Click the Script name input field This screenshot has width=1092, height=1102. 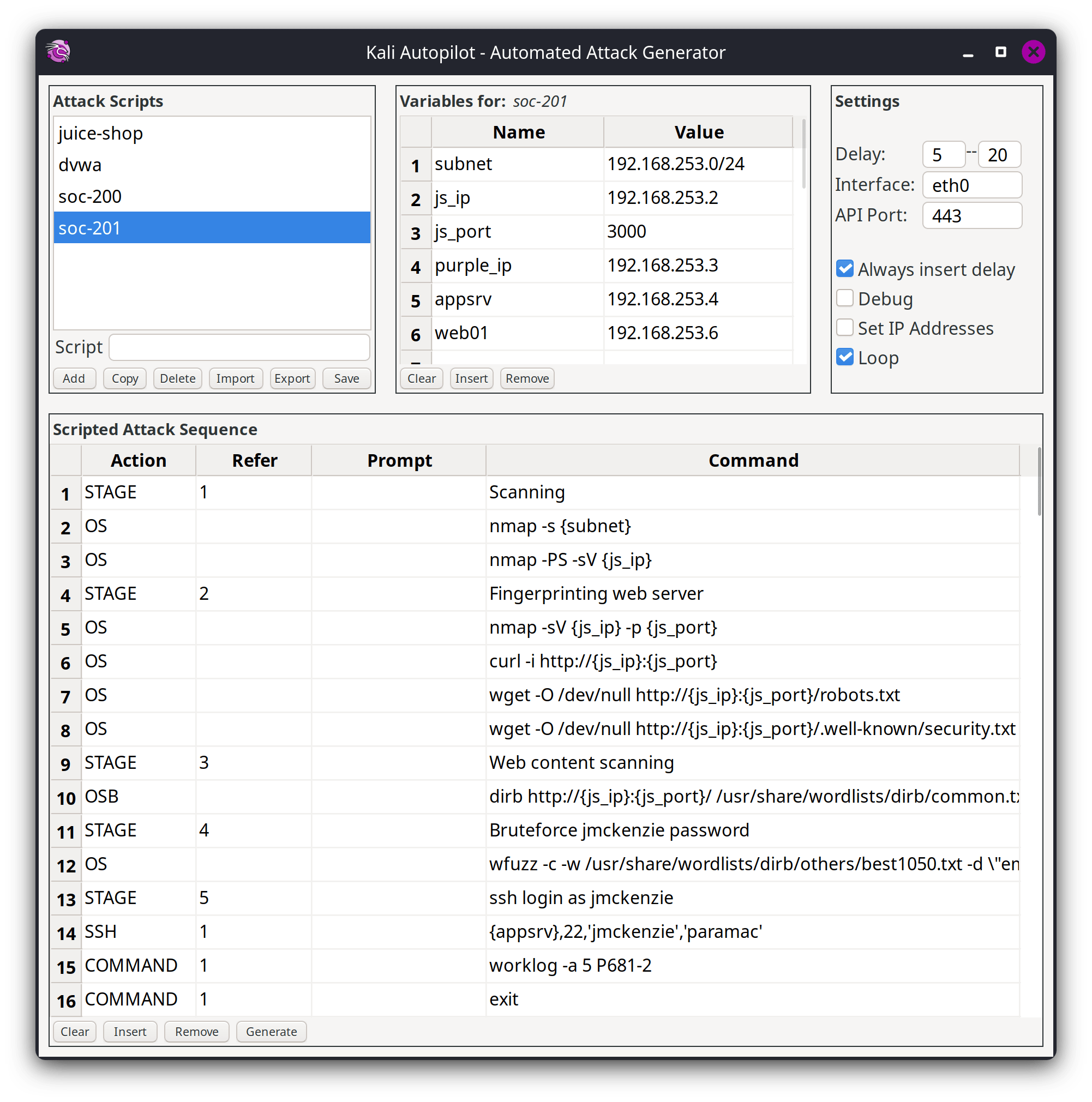[239, 347]
